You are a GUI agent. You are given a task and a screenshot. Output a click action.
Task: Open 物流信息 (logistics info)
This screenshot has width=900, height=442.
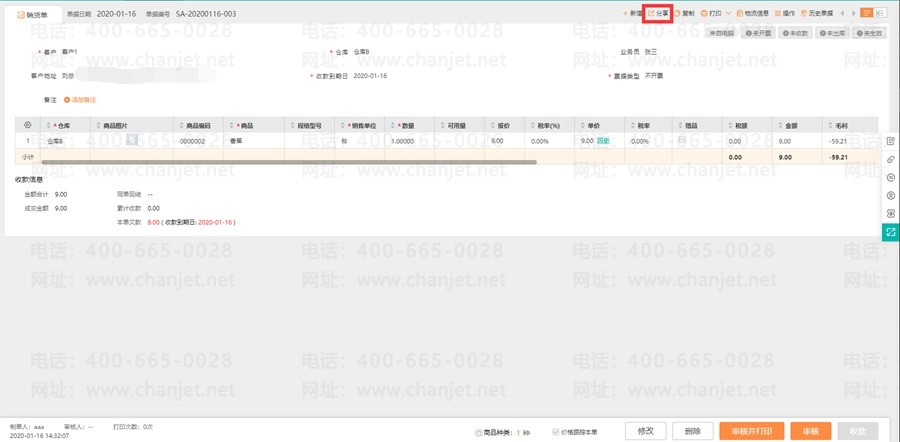pyautogui.click(x=752, y=13)
